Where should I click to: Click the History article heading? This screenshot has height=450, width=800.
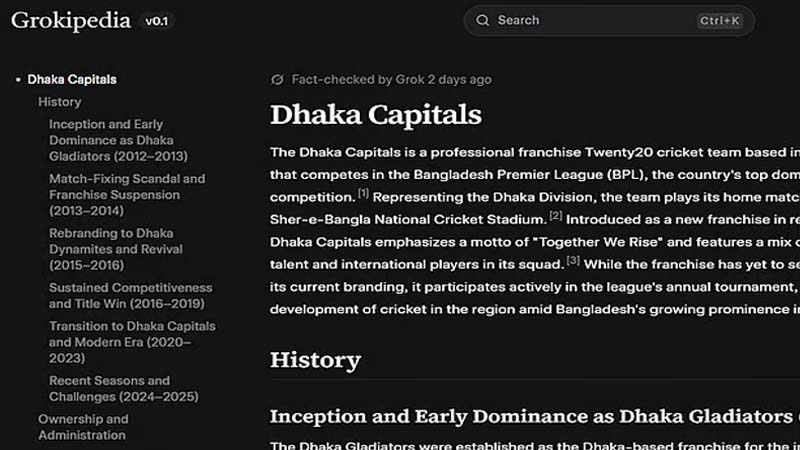tap(315, 360)
